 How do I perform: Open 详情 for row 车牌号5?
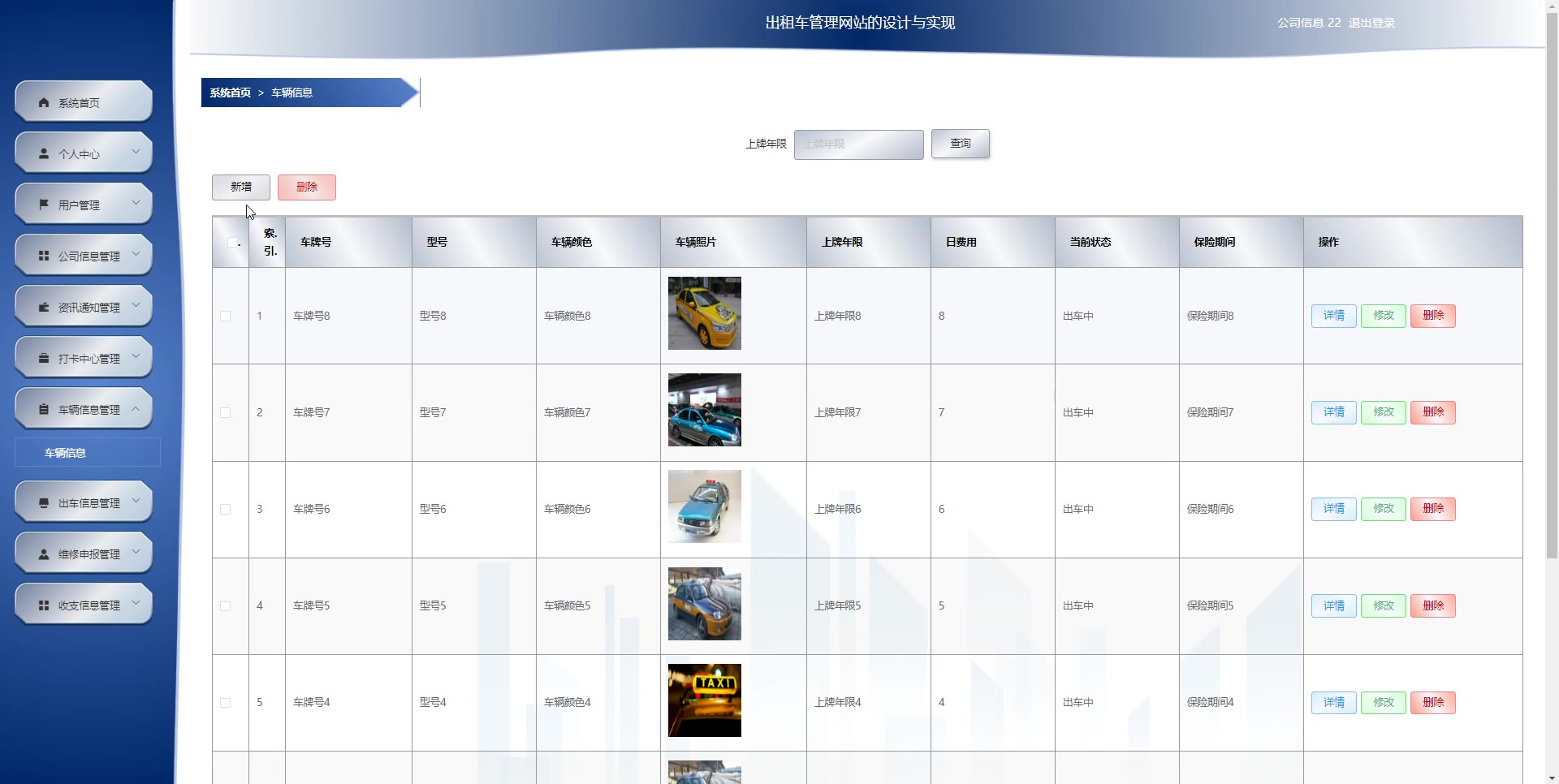[x=1334, y=605]
